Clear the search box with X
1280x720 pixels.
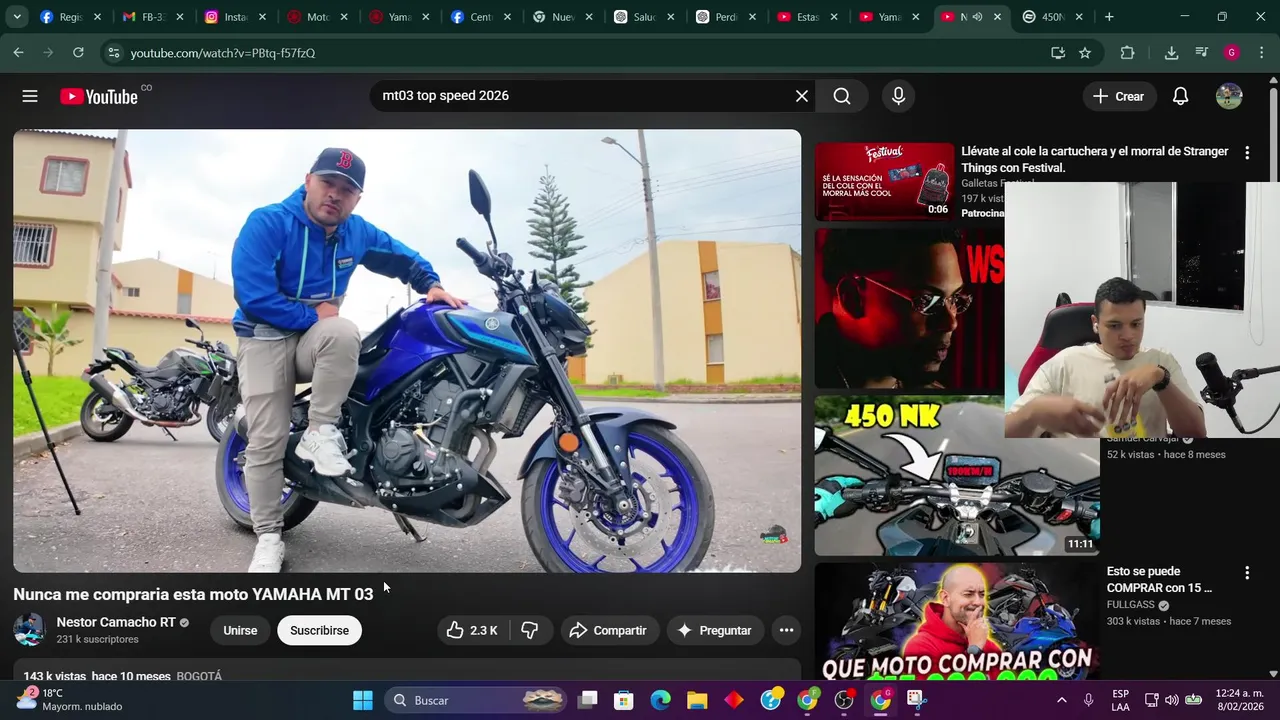tap(801, 96)
